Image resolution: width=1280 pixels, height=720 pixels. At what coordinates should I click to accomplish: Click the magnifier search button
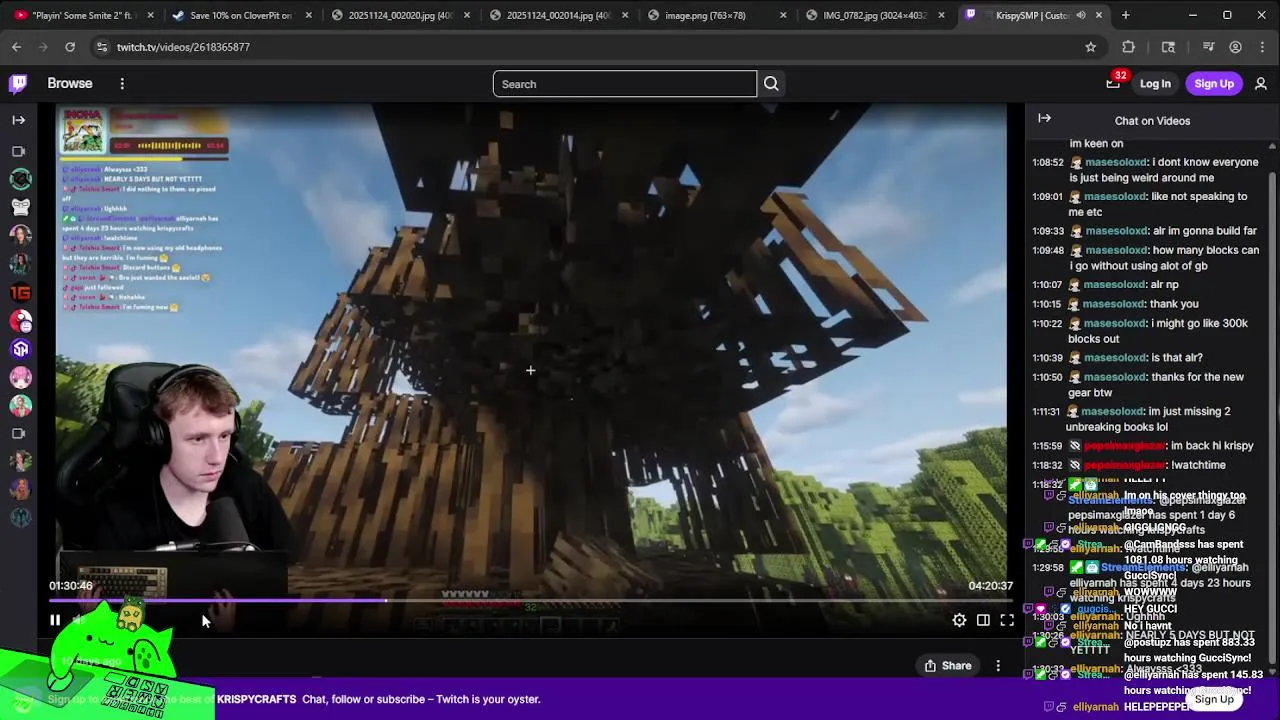pos(771,84)
